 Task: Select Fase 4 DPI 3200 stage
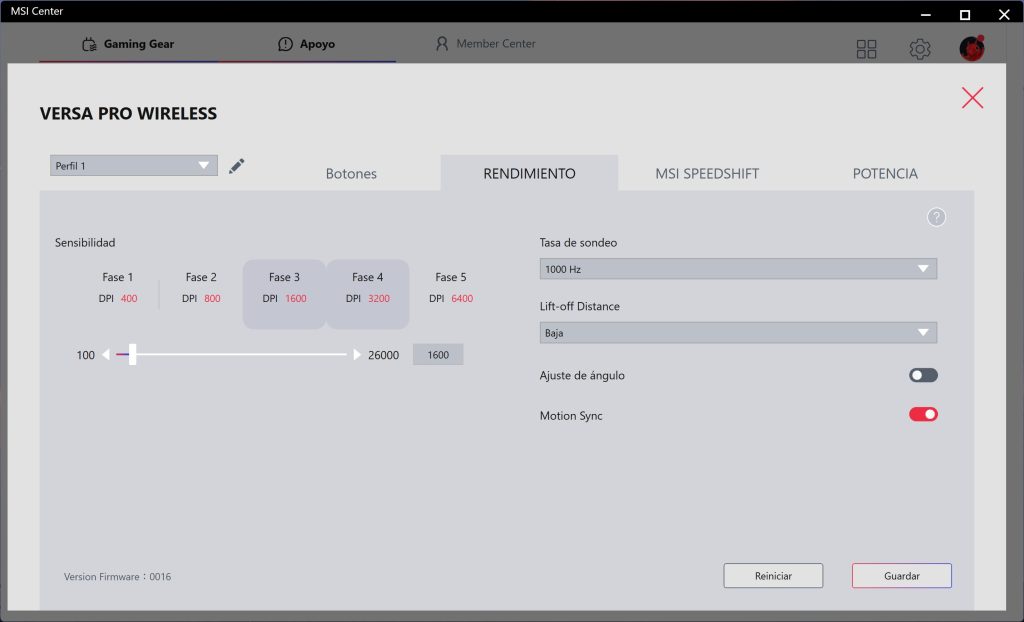tap(368, 294)
